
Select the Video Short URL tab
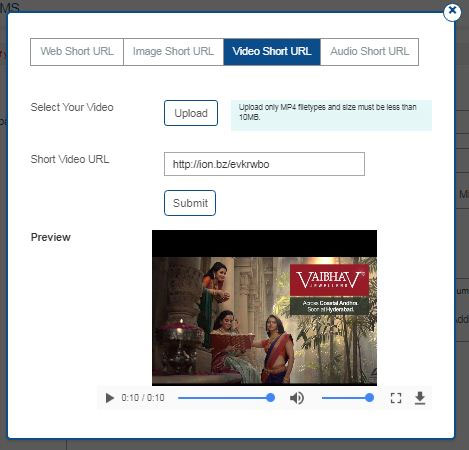272,52
